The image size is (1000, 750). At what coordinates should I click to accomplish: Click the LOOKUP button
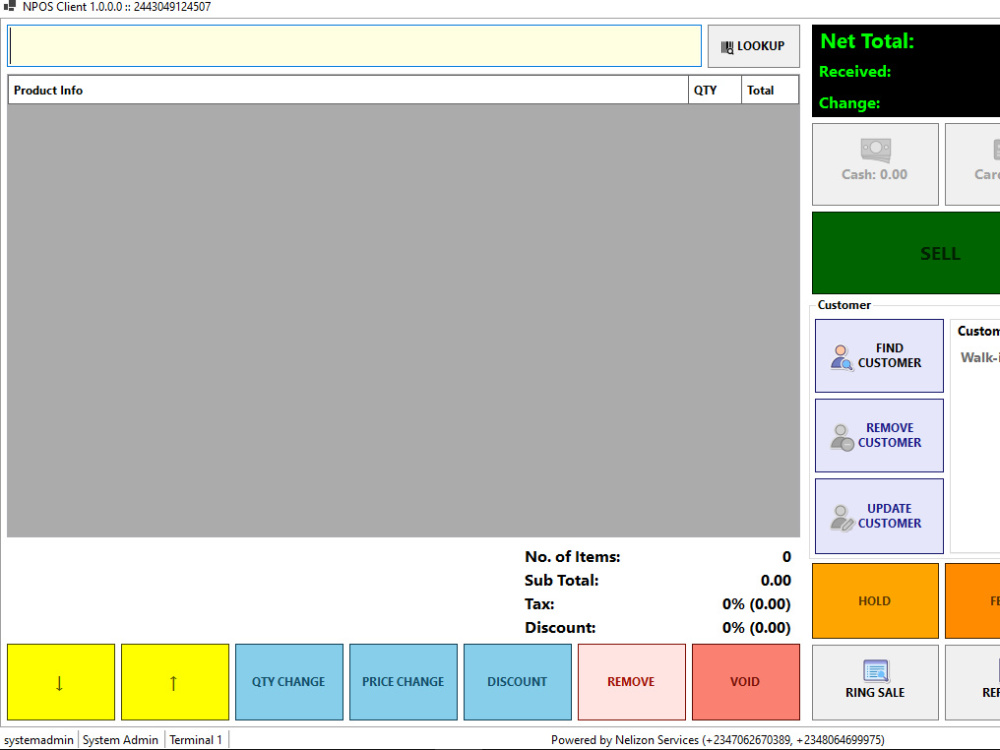(753, 46)
